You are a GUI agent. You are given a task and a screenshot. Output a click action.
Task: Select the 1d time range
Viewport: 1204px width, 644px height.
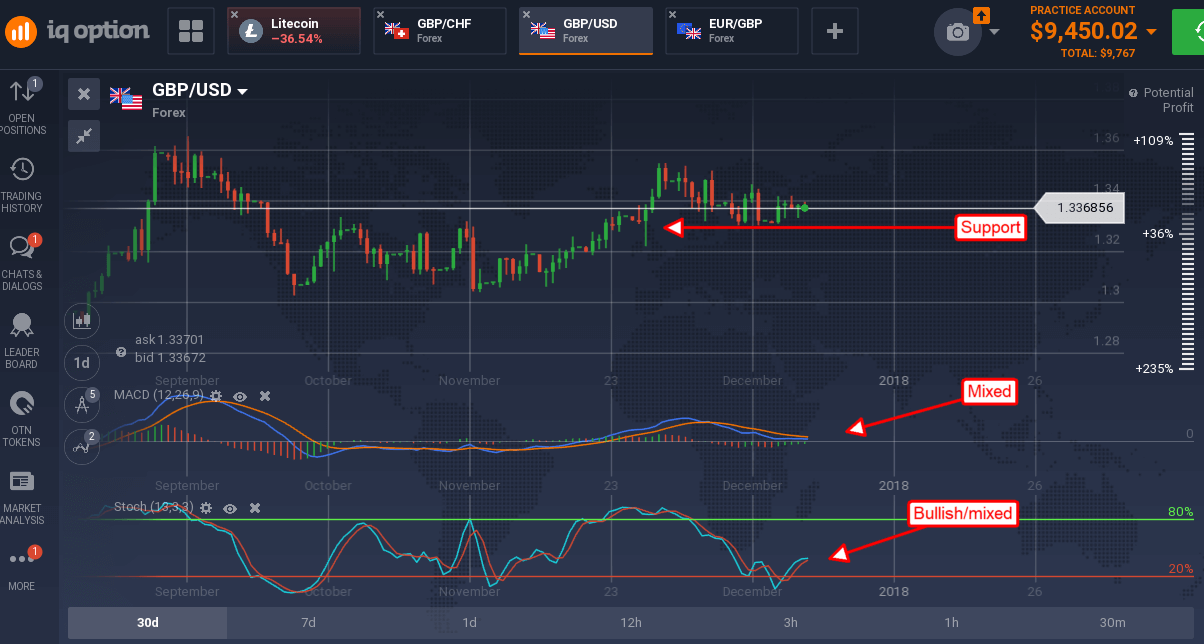point(469,623)
